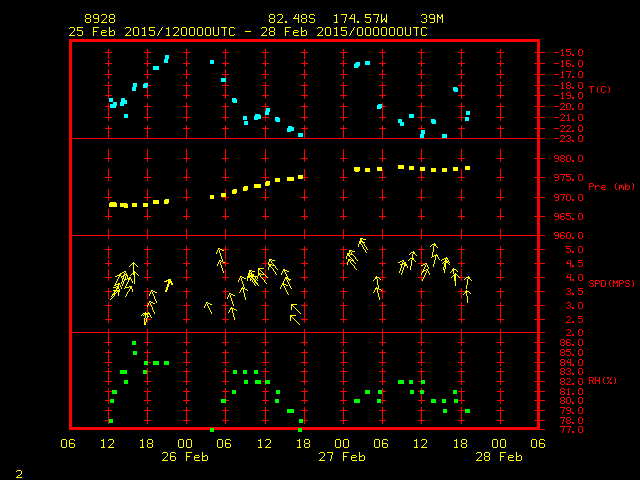This screenshot has height=480, width=640.
Task: Click the -19.0 temperature tick label
Action: coord(569,96)
